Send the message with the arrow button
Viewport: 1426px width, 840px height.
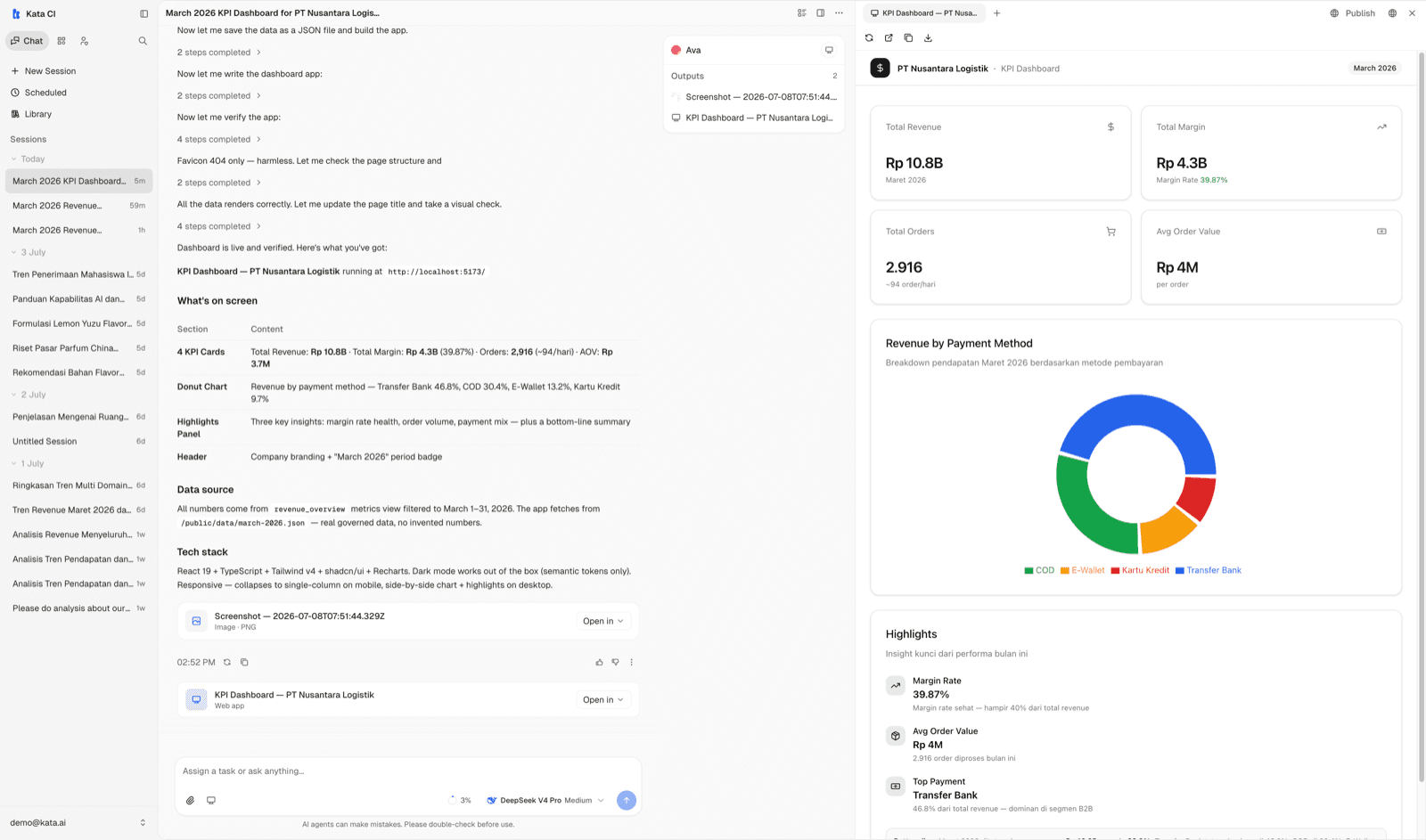pos(627,800)
